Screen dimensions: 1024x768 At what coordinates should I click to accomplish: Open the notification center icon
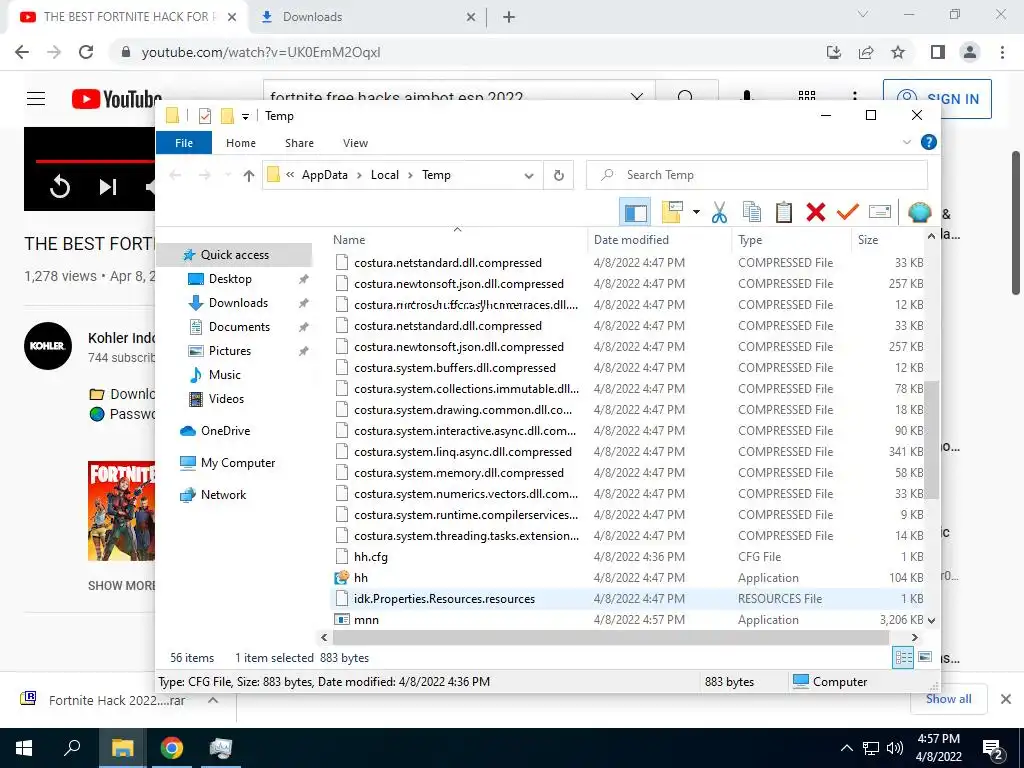tap(993, 749)
